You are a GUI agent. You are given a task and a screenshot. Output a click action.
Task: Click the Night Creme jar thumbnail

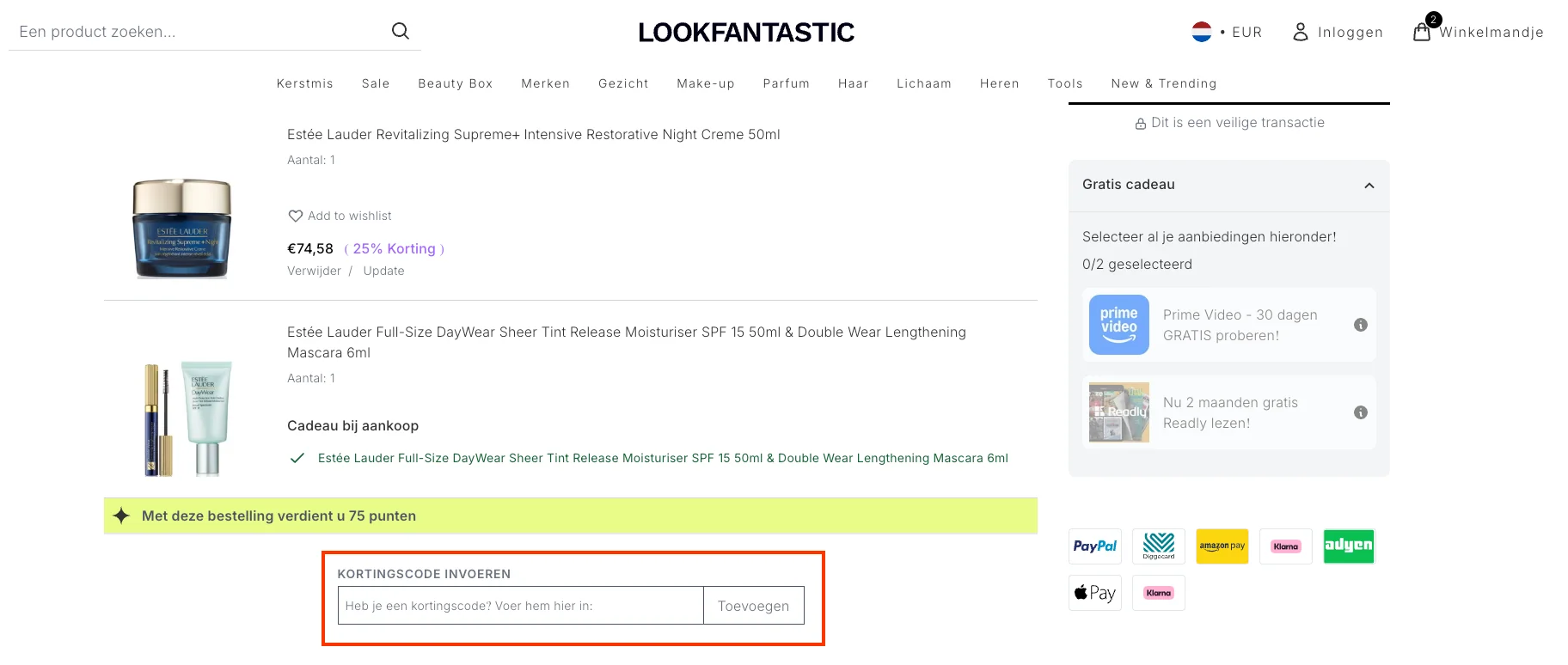182,229
